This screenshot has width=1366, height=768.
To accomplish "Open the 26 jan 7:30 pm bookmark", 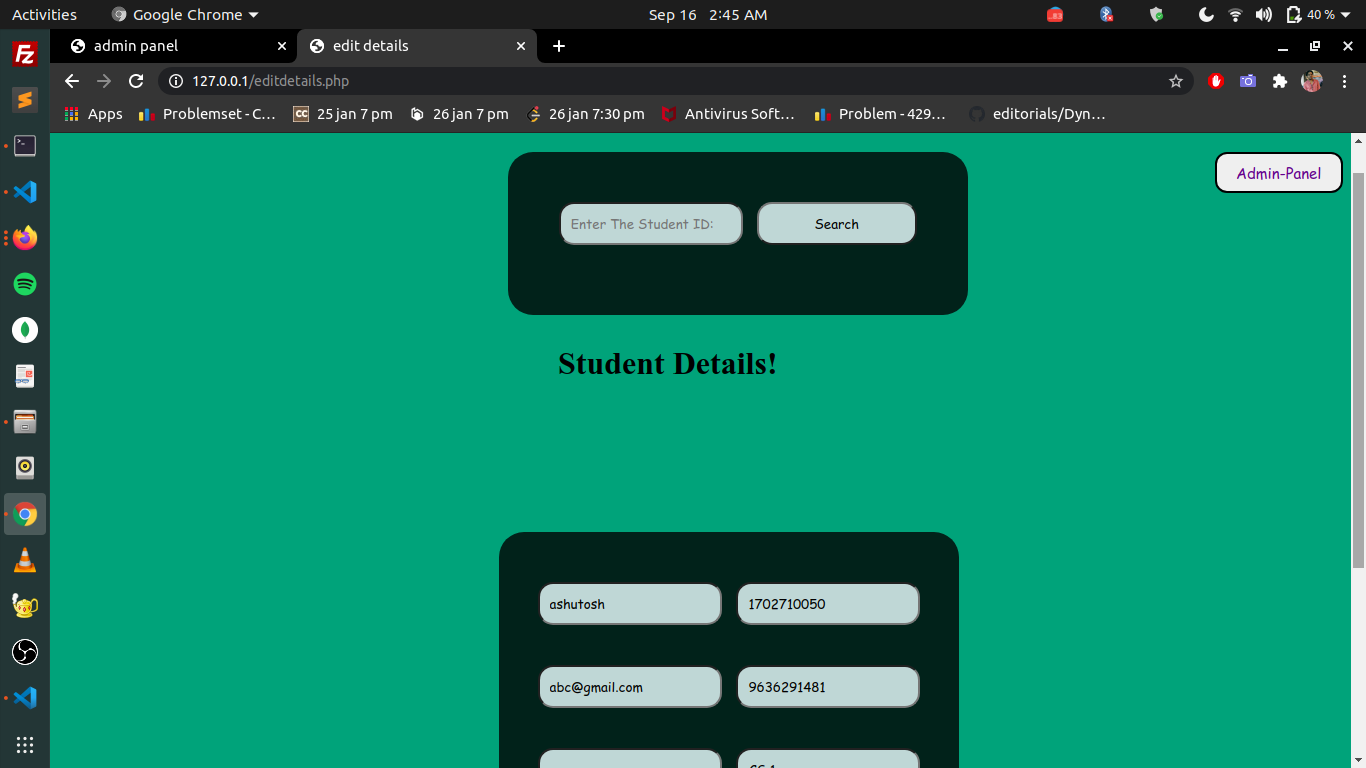I will [586, 114].
